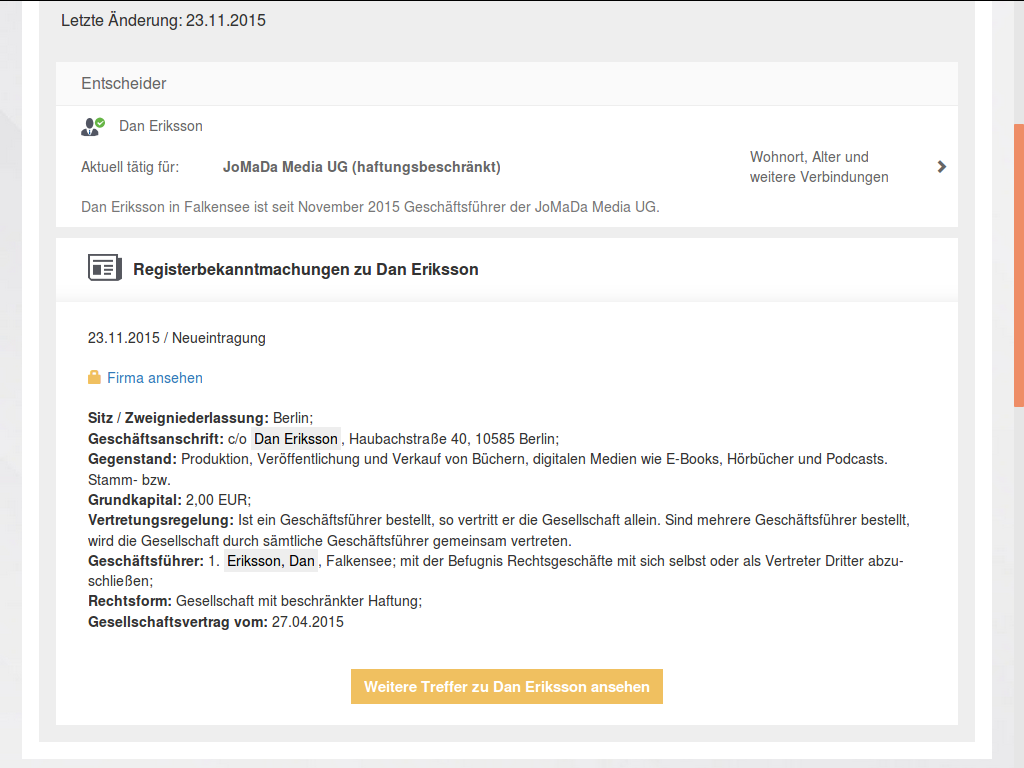Select highlighted 'Dan Eriksson' in Geschäftsanschrift
Screen dimensions: 1024x768
[x=296, y=439]
